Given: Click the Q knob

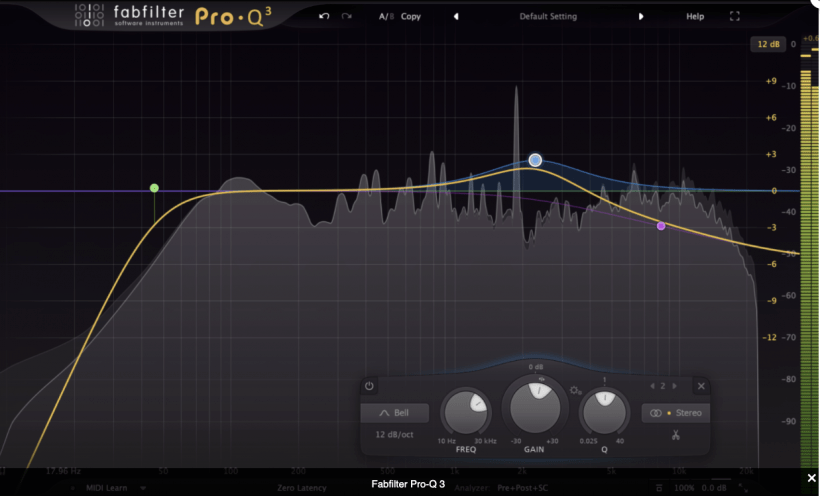Looking at the screenshot, I should click(605, 412).
